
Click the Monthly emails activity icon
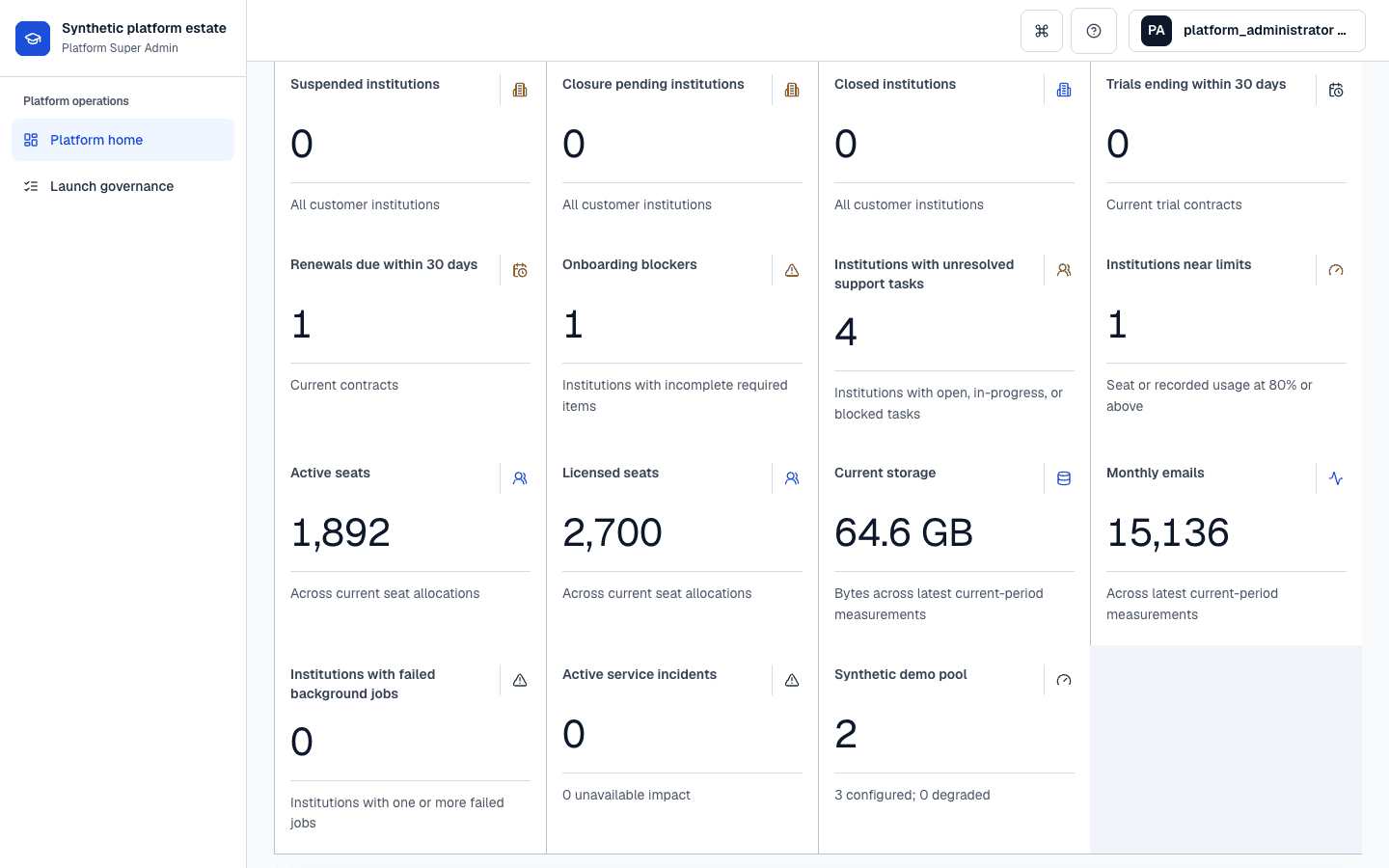(1336, 478)
